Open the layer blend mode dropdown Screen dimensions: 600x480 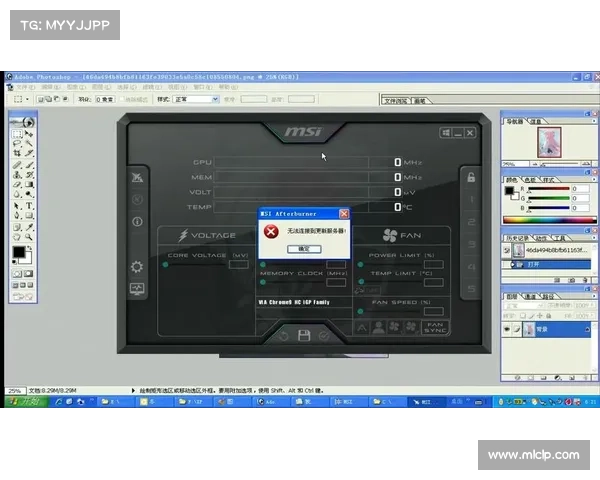523,305
